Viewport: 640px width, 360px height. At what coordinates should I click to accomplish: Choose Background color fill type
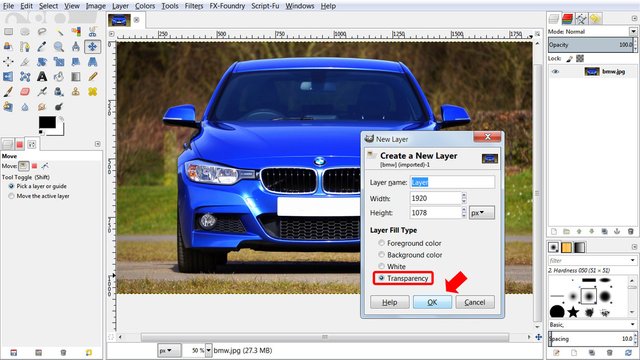410,255
